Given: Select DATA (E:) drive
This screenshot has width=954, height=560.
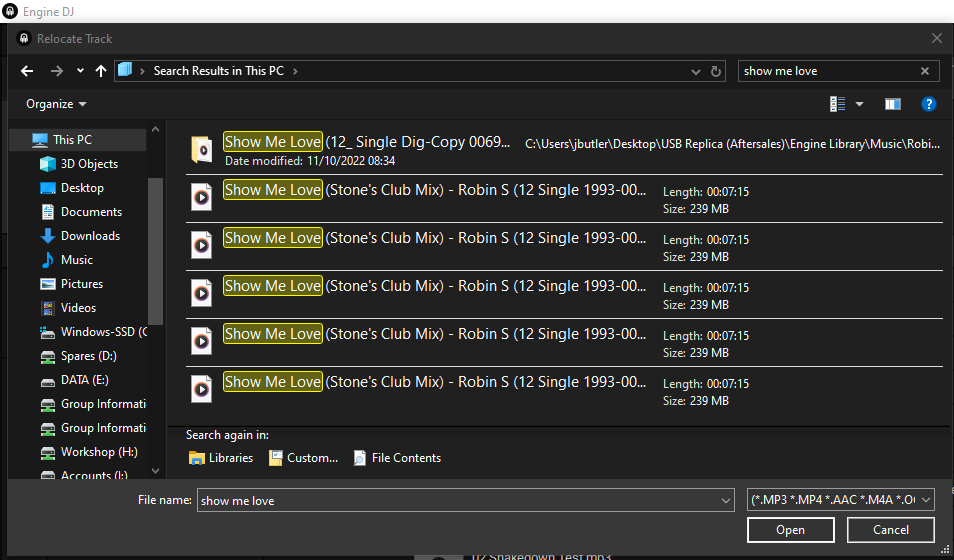Looking at the screenshot, I should 85,380.
